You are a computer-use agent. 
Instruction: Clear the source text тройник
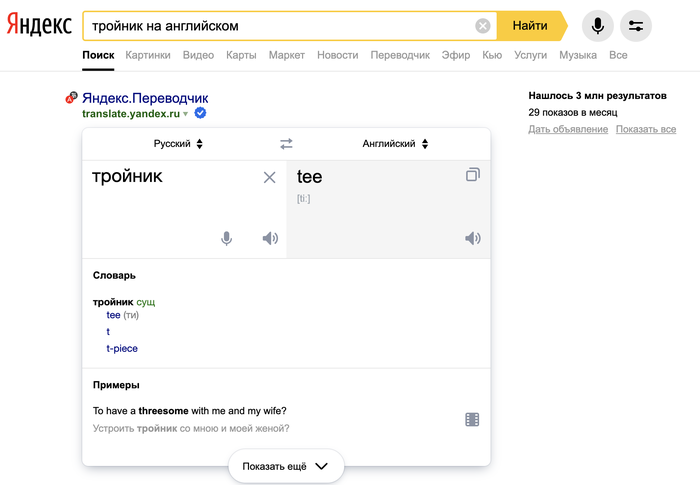[x=269, y=177]
